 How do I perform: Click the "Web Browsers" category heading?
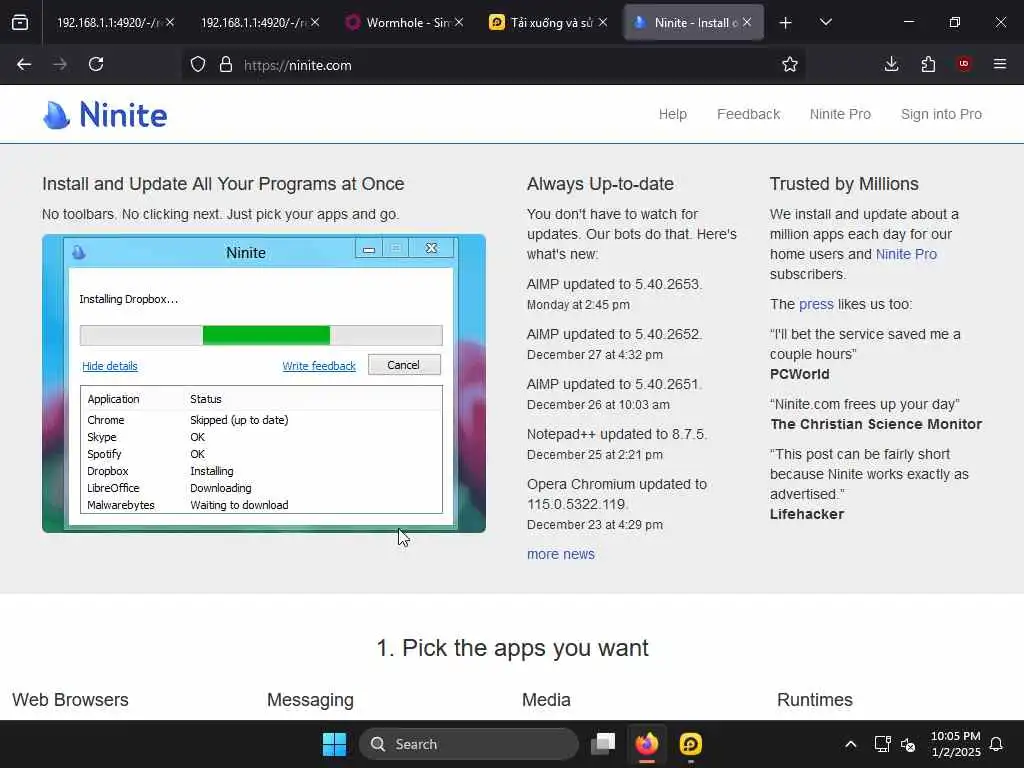(x=71, y=700)
